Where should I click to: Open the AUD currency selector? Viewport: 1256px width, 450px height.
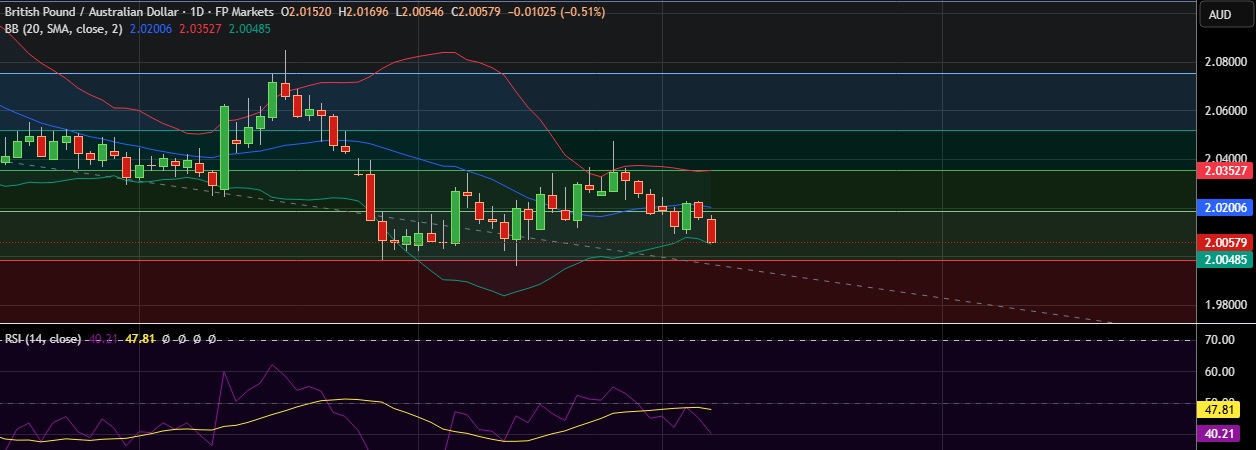[x=1220, y=14]
